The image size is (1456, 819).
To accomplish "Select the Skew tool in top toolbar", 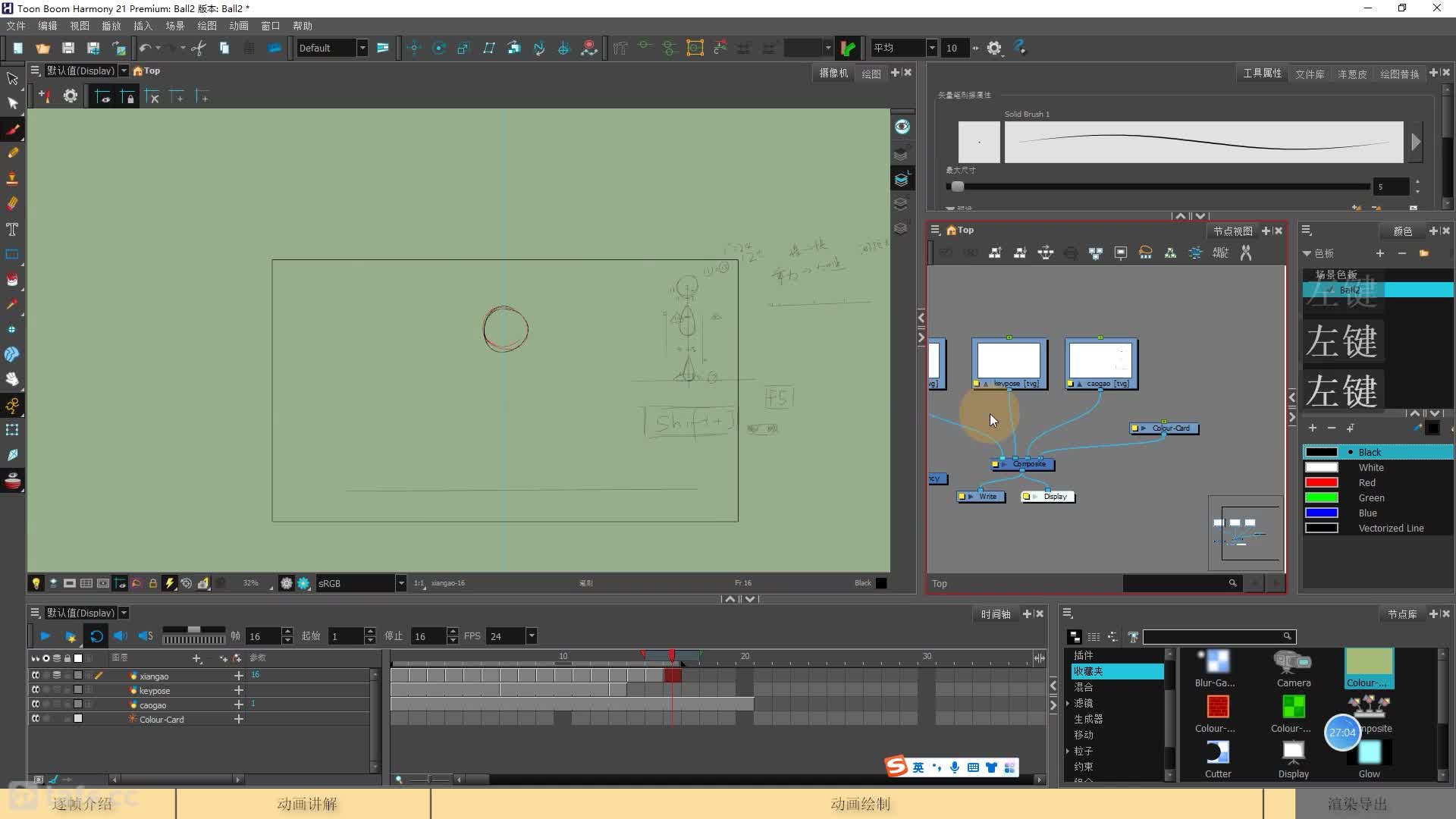I will 488,48.
